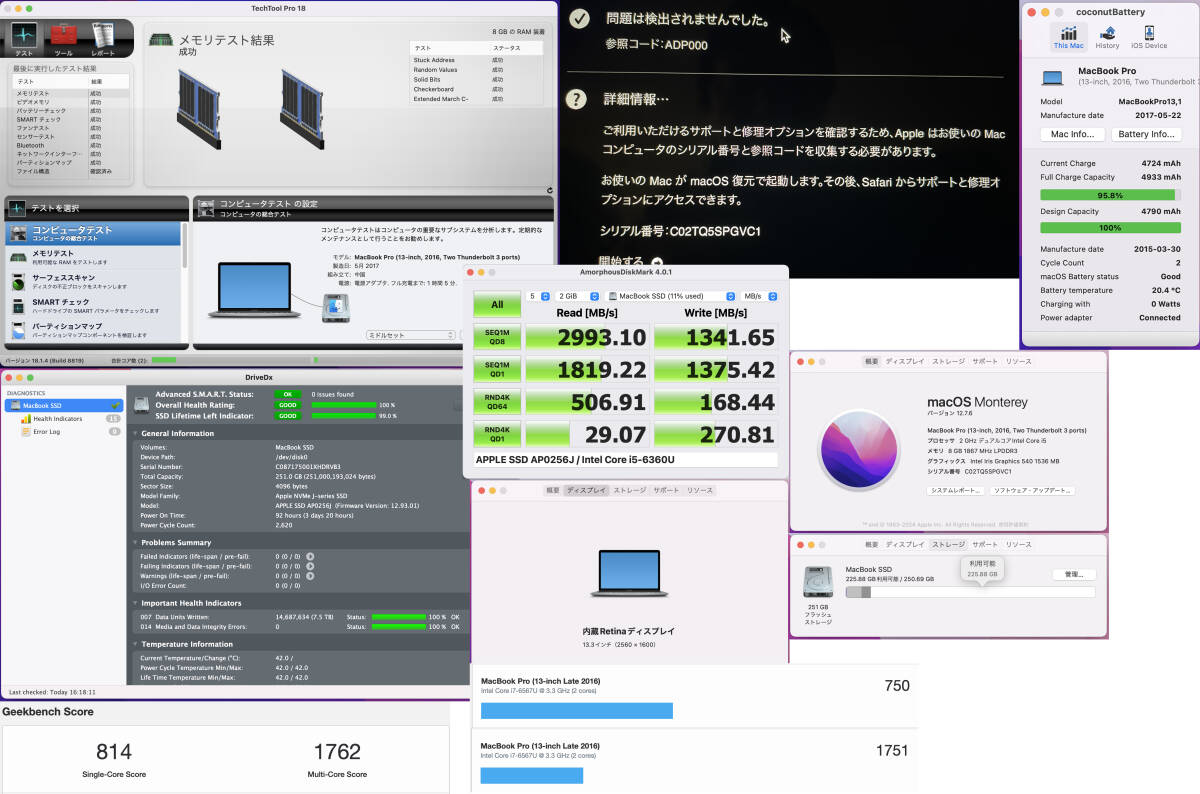Screen dimensions: 1200x794
Task: Click the 開始する arrow in Apple Diagnostics
Action: tap(658, 262)
